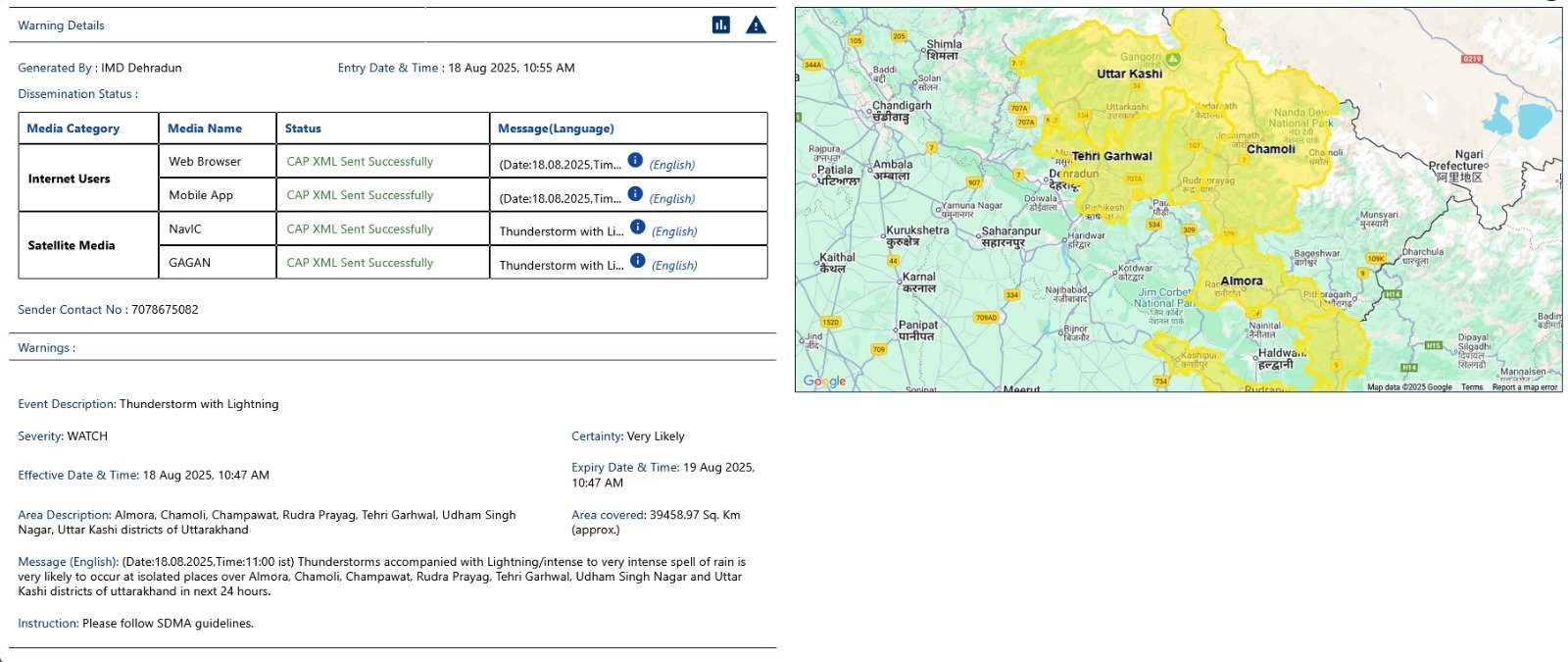
Task: Open English message link for NavIC
Action: click(x=674, y=231)
